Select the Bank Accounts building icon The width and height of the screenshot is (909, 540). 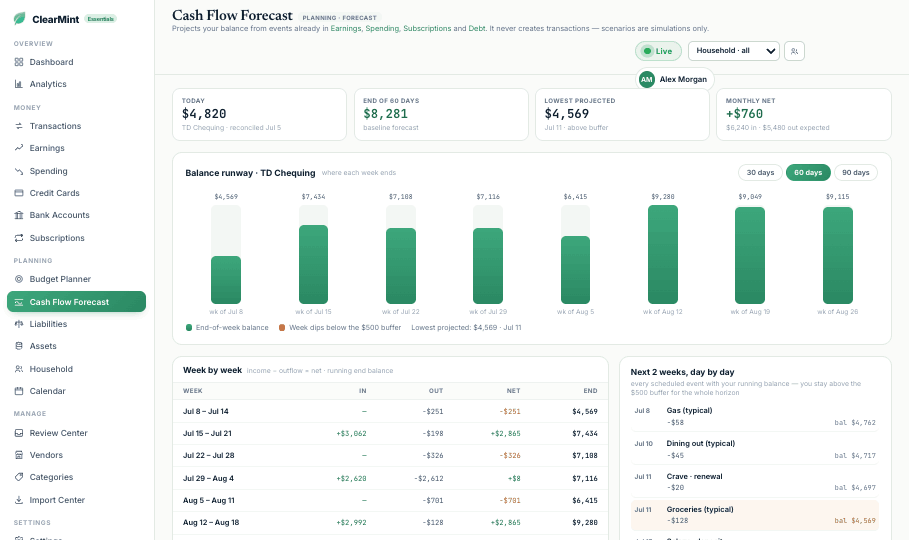[19, 215]
